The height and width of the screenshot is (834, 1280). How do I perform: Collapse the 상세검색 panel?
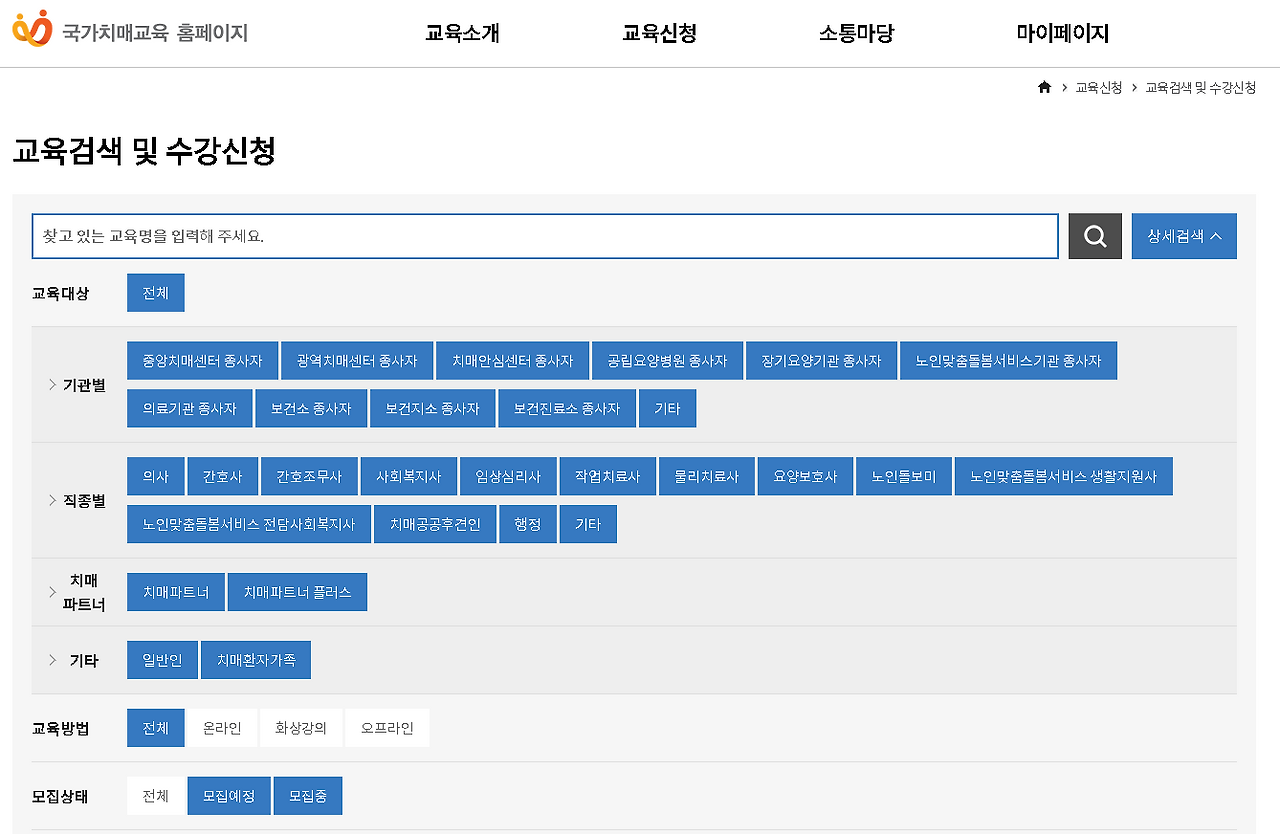1184,236
